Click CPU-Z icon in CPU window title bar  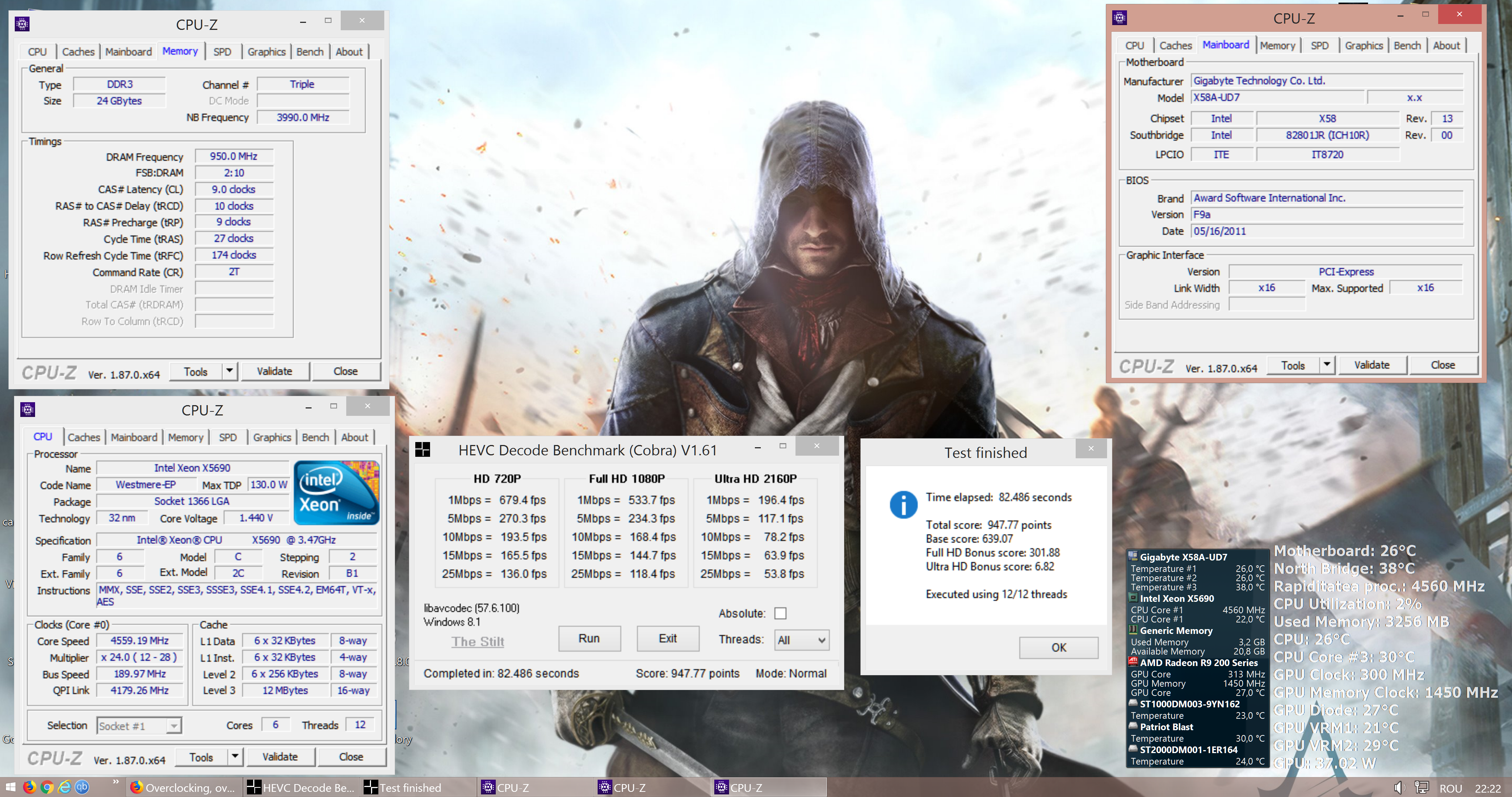click(28, 410)
